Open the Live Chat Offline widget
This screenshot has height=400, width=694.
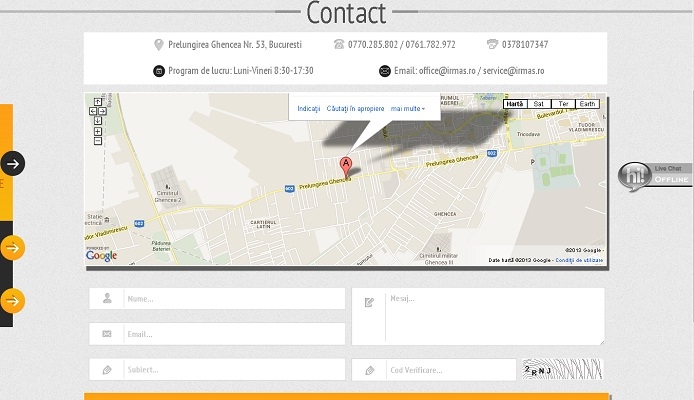(655, 175)
